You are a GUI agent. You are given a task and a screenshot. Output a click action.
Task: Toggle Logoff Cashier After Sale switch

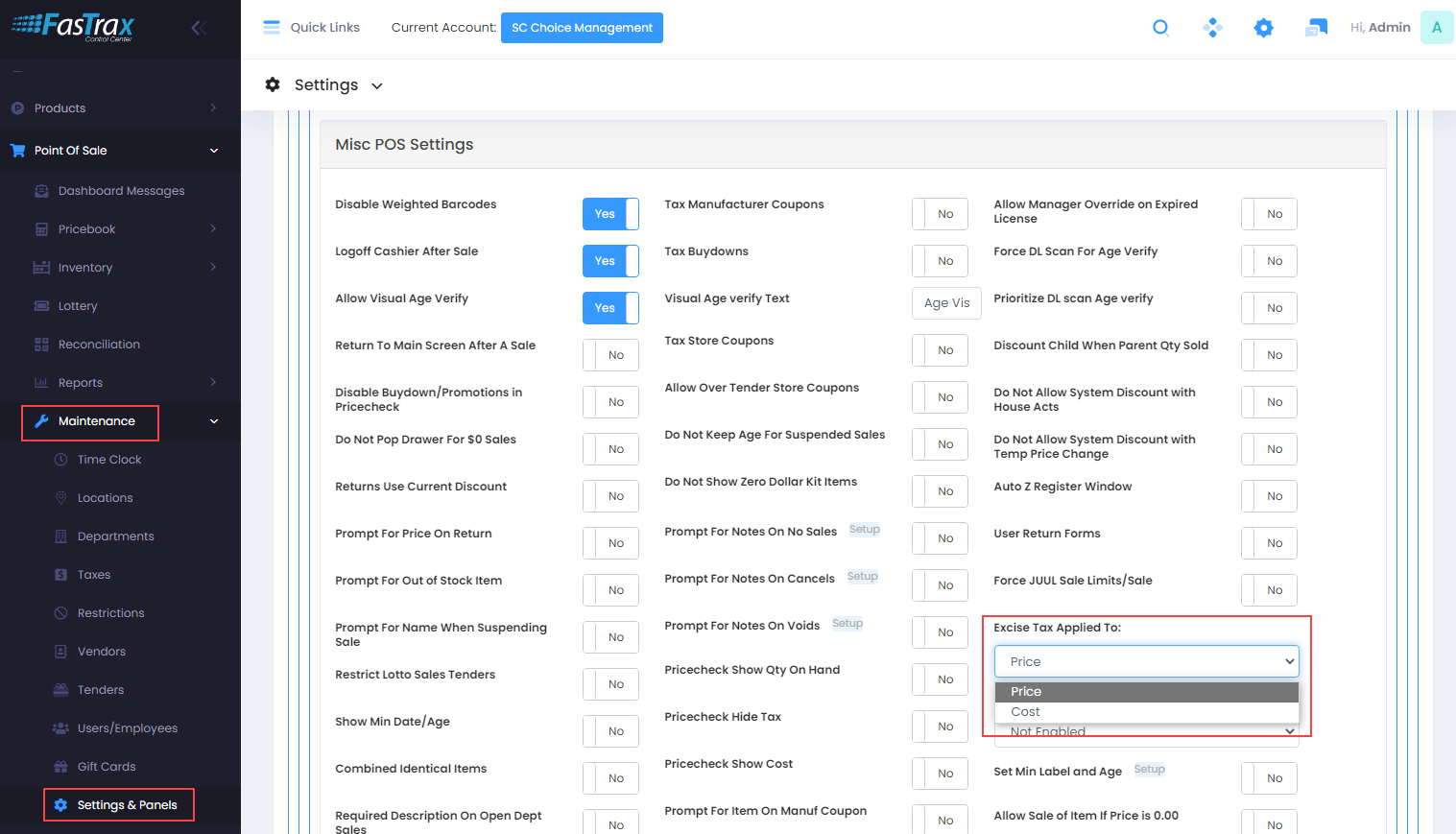coord(610,261)
